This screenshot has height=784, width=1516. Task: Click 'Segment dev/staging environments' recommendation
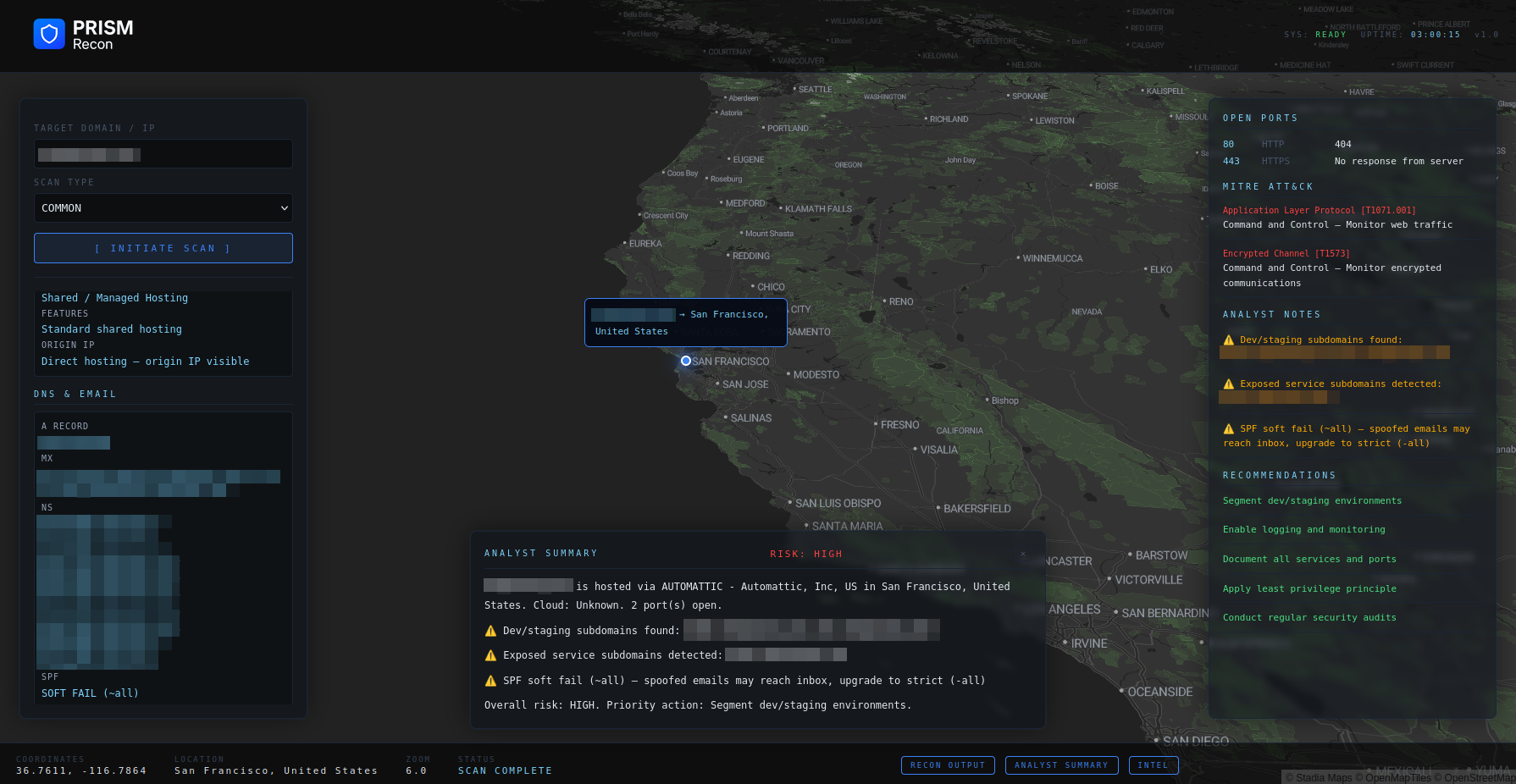(x=1312, y=501)
